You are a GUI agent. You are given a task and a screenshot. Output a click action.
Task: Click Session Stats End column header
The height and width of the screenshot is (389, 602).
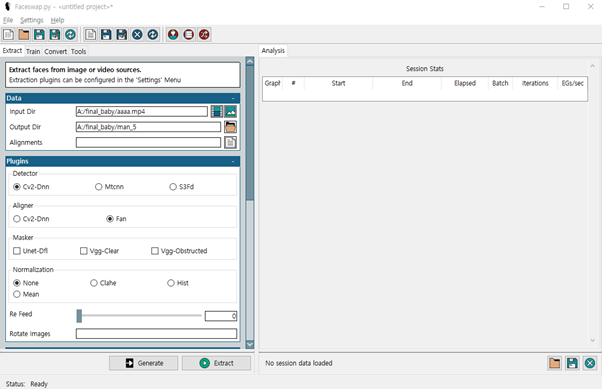(407, 83)
